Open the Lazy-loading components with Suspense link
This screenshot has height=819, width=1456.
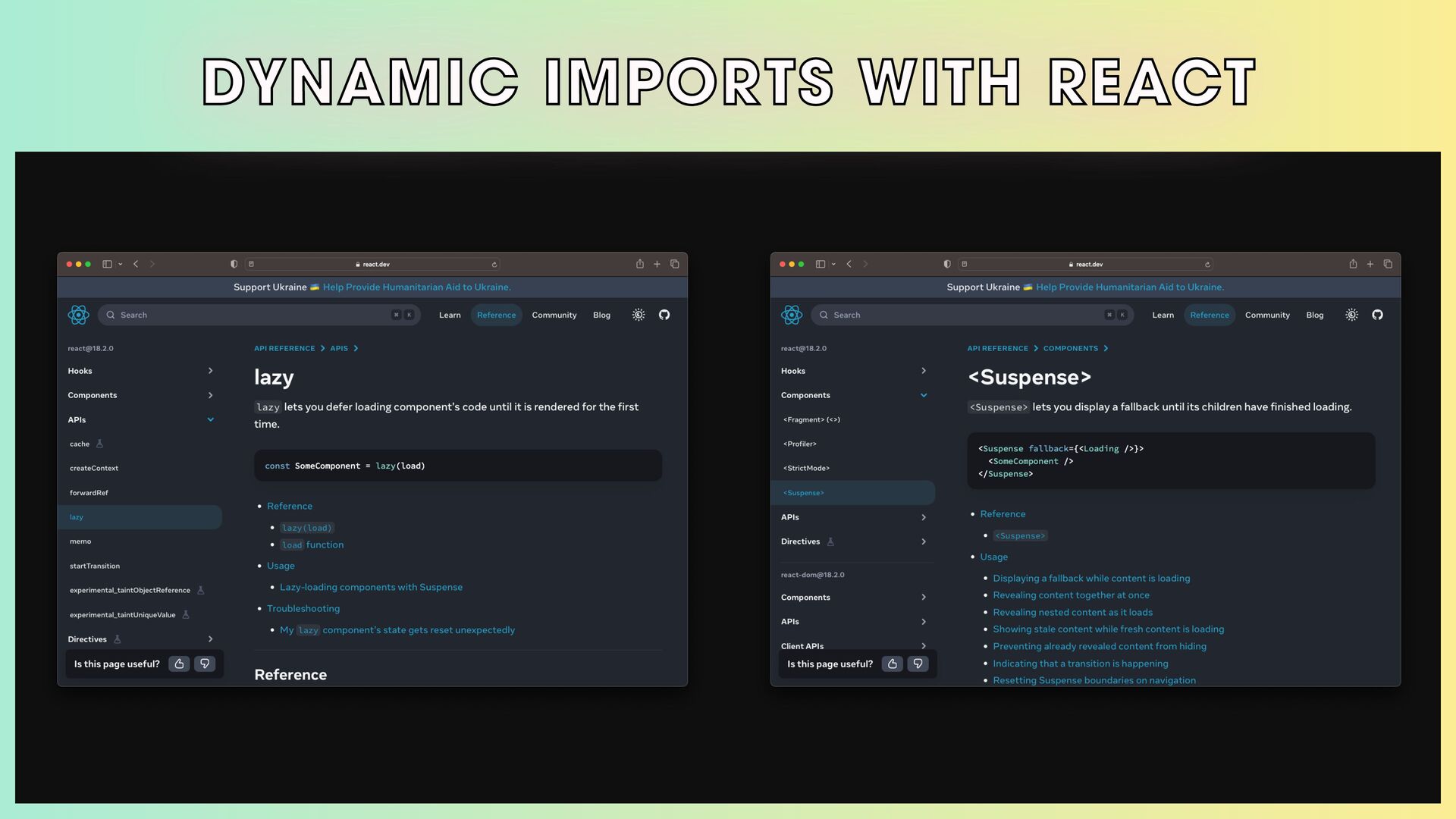[x=371, y=587]
